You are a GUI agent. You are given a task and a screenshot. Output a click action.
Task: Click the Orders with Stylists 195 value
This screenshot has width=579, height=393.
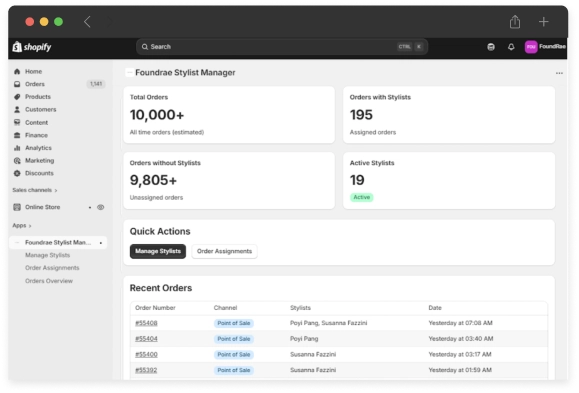[361, 115]
